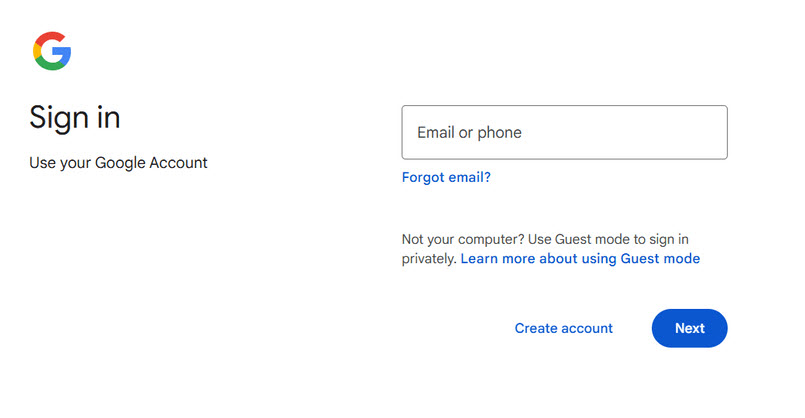Click the Sign in heading text
This screenshot has width=805, height=418.
[75, 118]
